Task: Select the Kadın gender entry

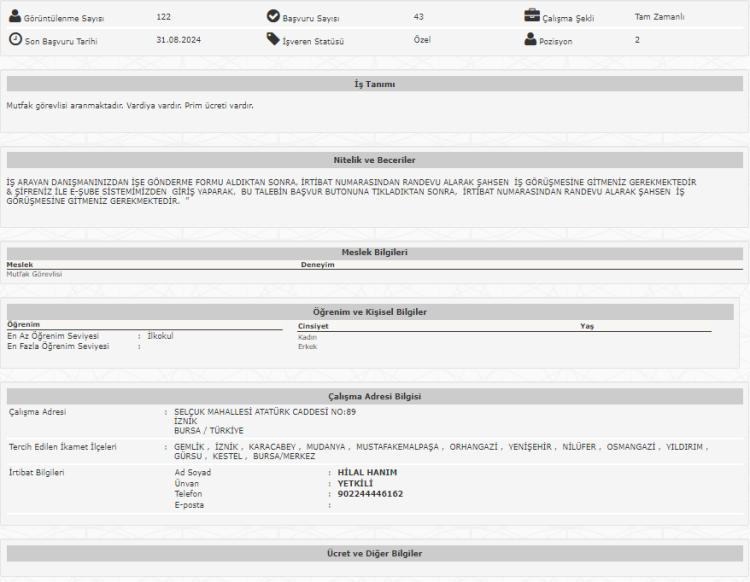Action: [307, 337]
